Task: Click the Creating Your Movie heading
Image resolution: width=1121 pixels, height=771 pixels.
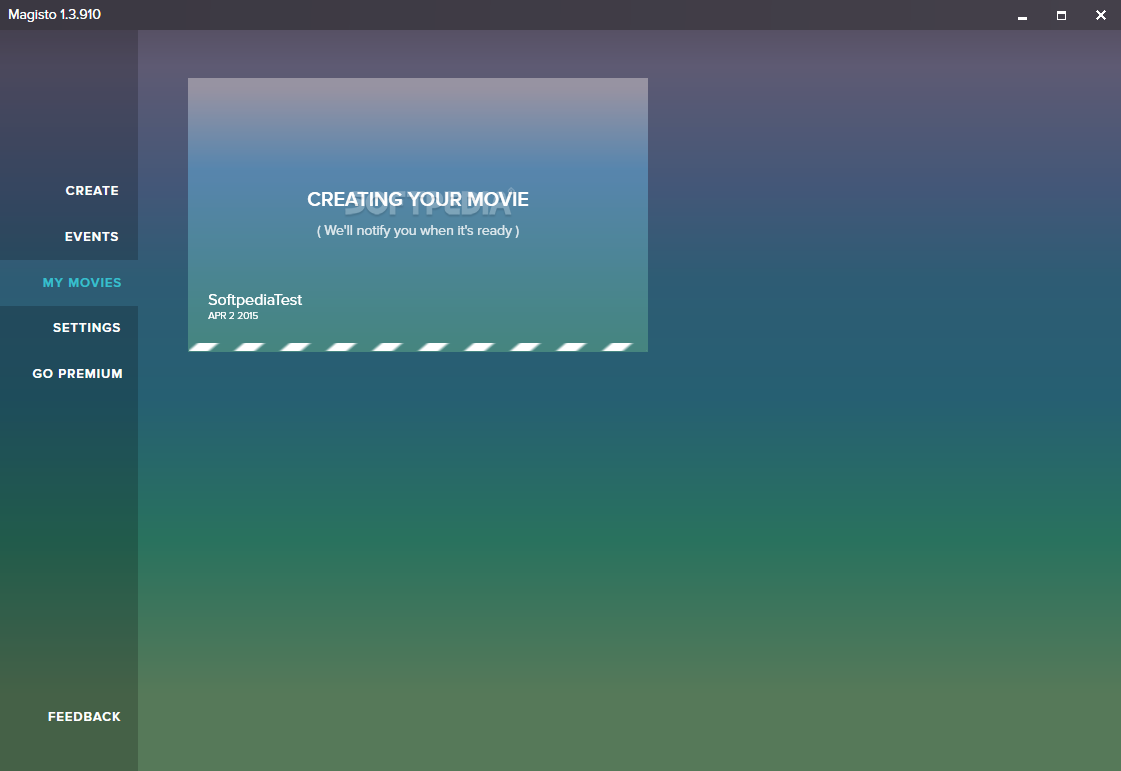Action: (418, 200)
